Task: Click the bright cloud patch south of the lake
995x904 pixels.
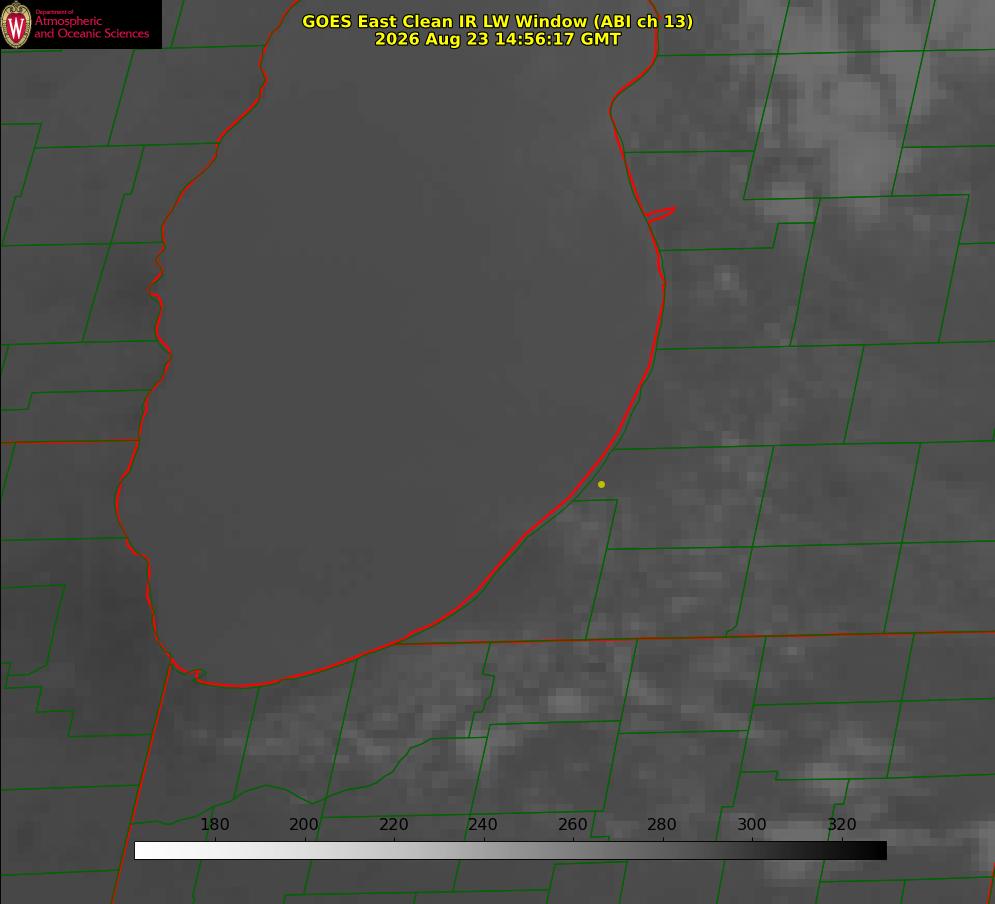Action: pyautogui.click(x=565, y=702)
